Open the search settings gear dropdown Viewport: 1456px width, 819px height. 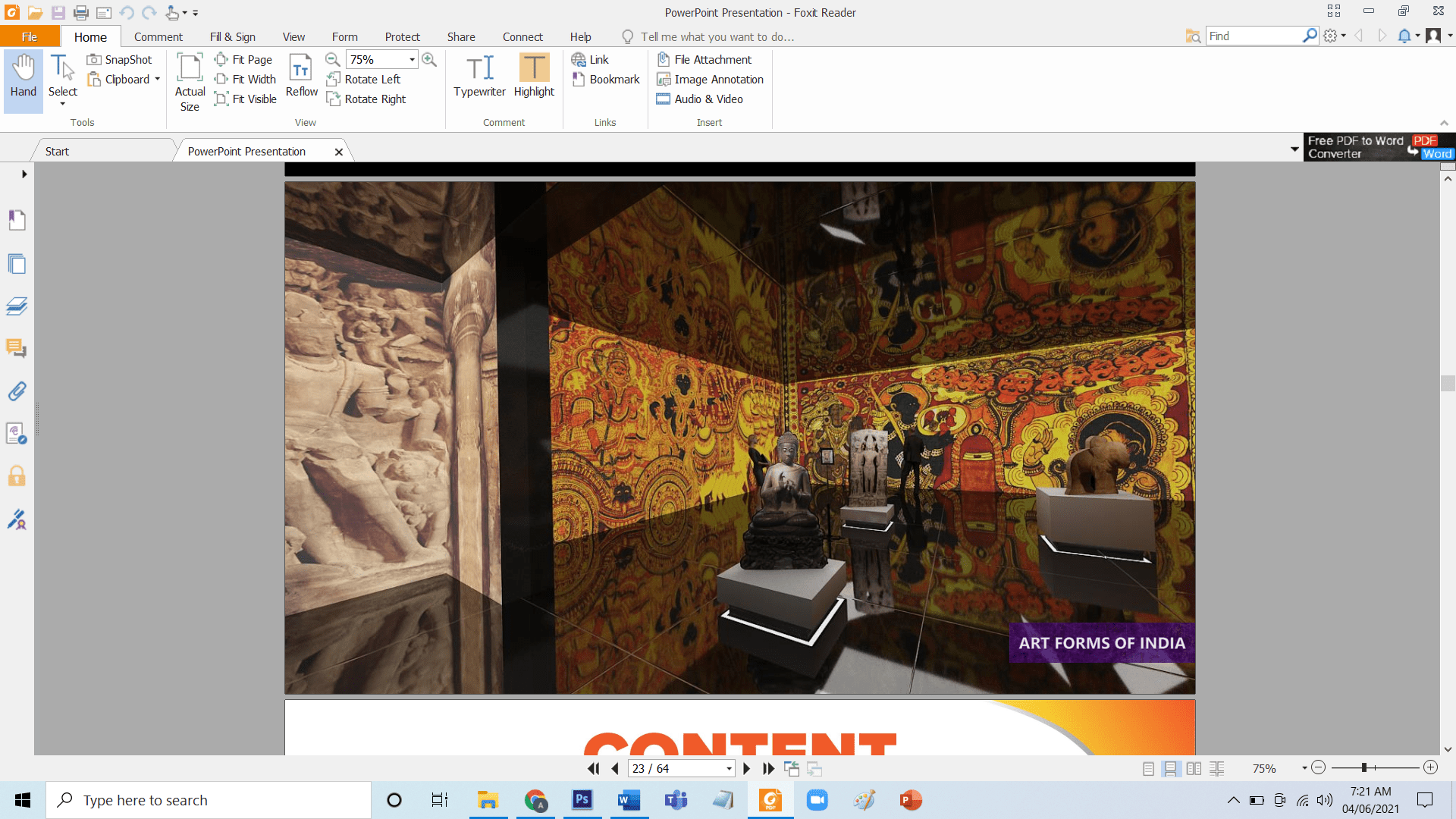[x=1335, y=36]
